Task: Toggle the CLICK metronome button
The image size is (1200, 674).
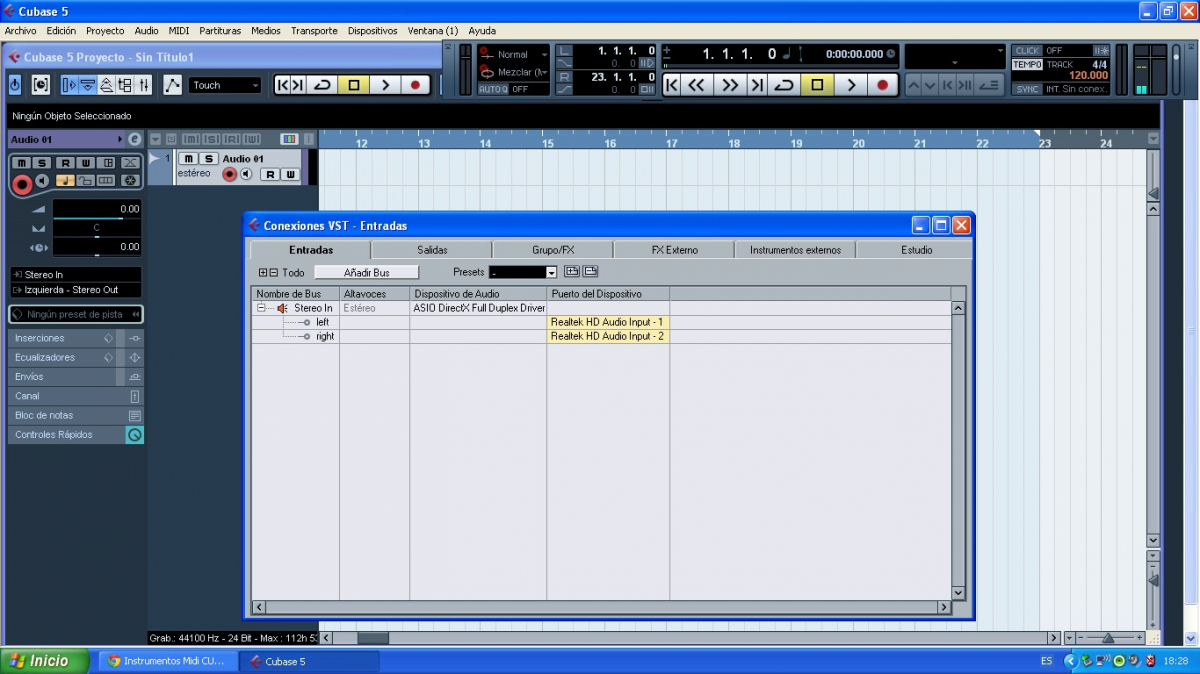Action: [x=1027, y=50]
